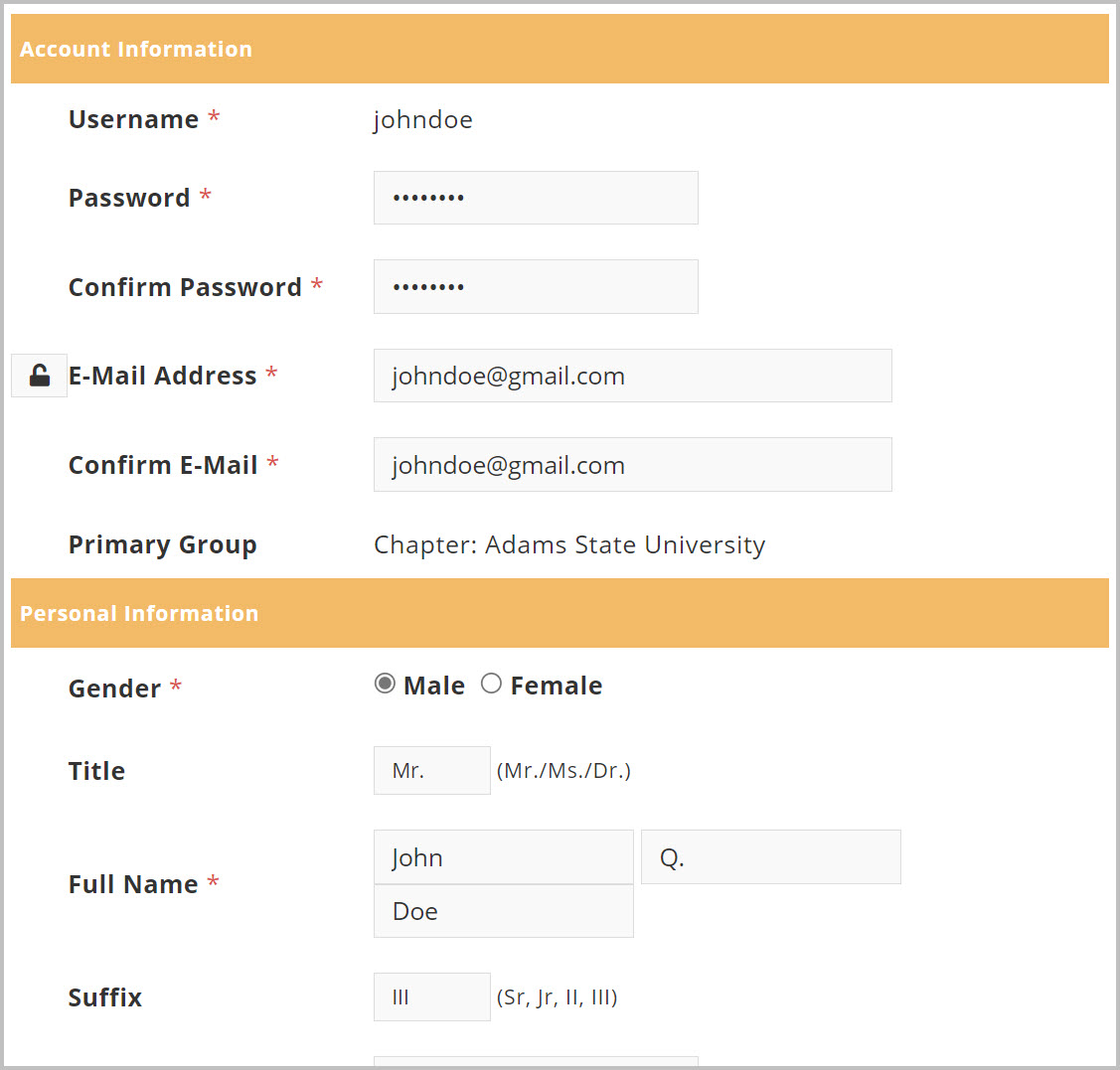
Task: Click the Confirm E-Mail input box
Action: coord(632,465)
